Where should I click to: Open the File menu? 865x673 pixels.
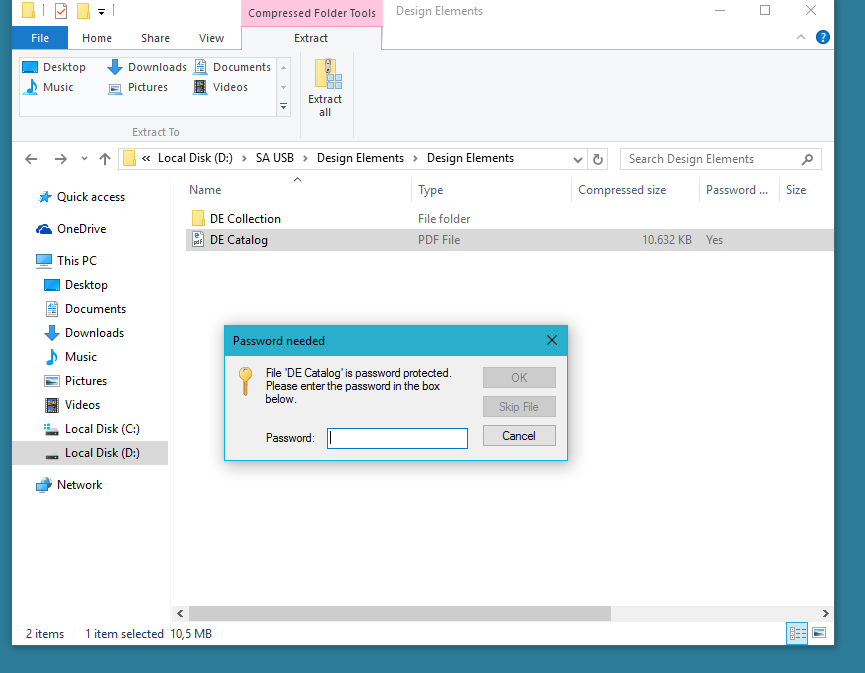[x=40, y=38]
